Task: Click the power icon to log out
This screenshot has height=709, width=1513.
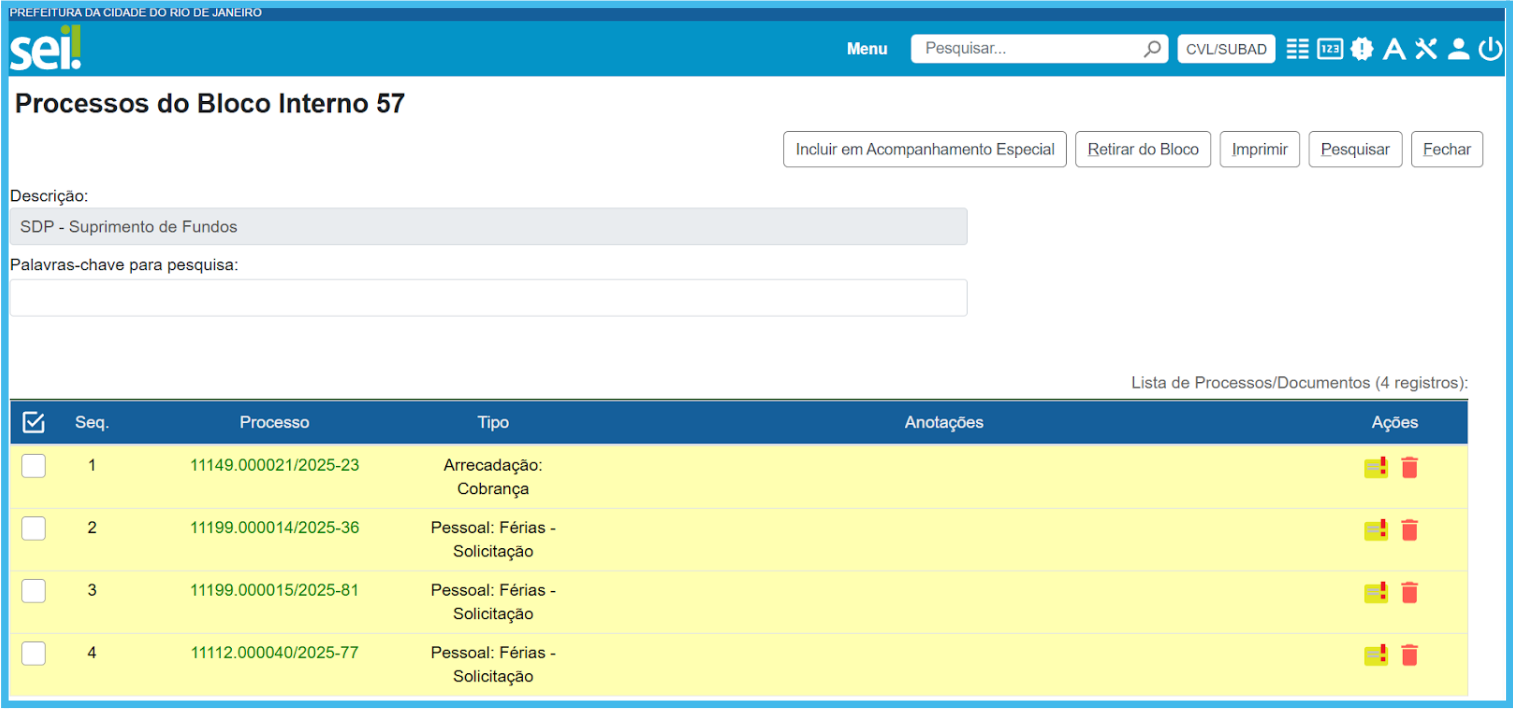Action: pyautogui.click(x=1490, y=49)
